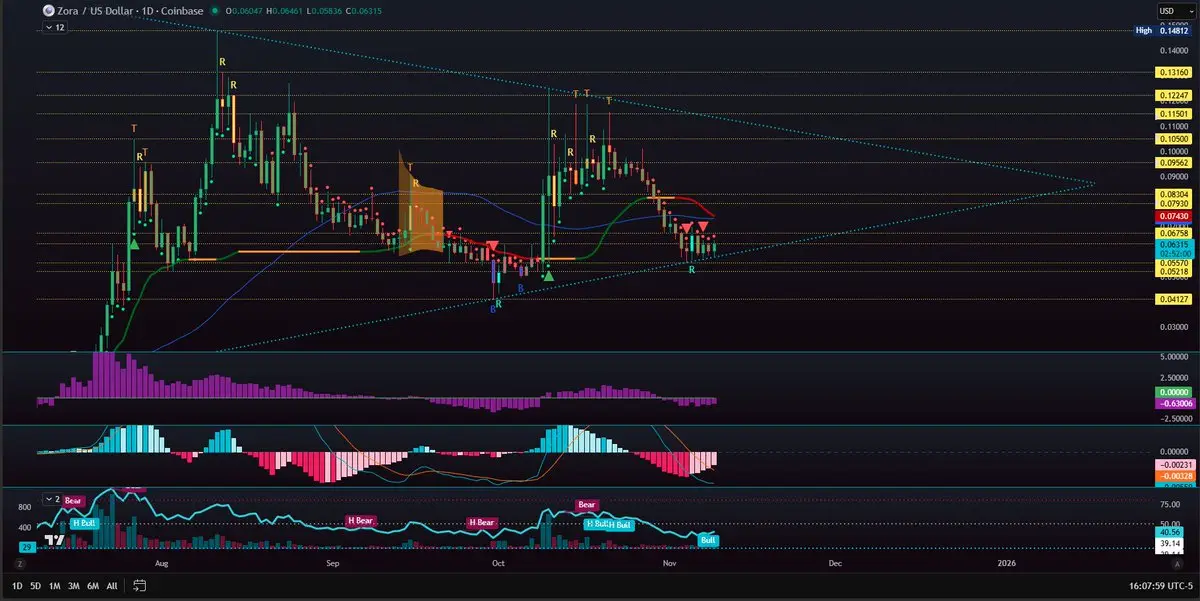Open the USD currency dropdown
This screenshot has width=1200, height=601.
pos(1166,11)
